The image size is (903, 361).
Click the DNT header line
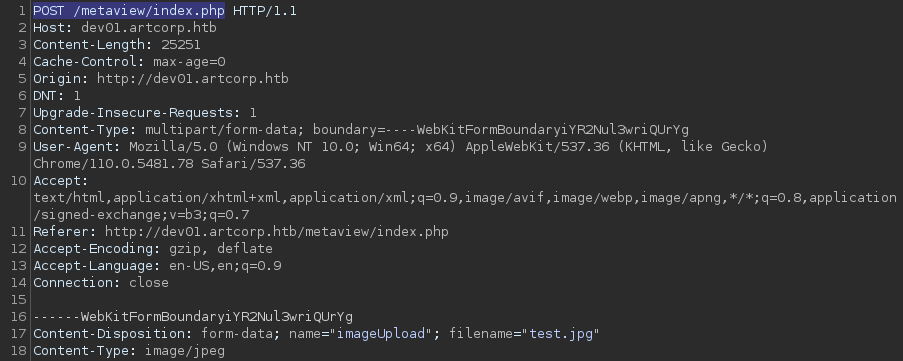[x=56, y=96]
